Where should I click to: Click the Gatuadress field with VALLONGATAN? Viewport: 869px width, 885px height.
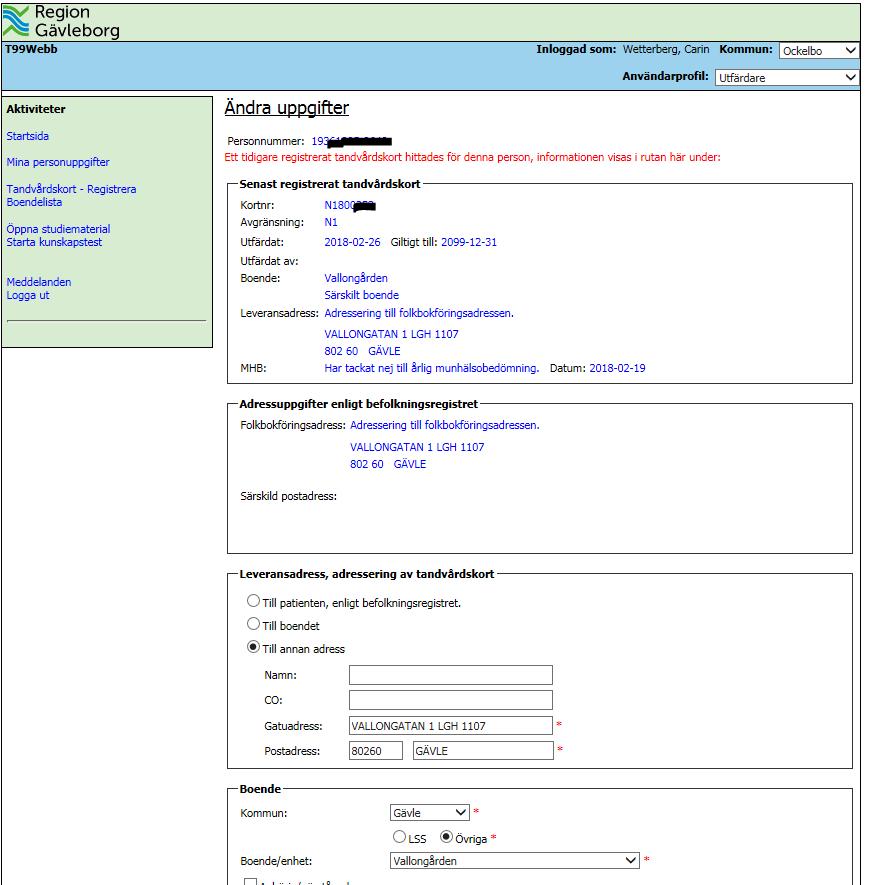tap(450, 726)
